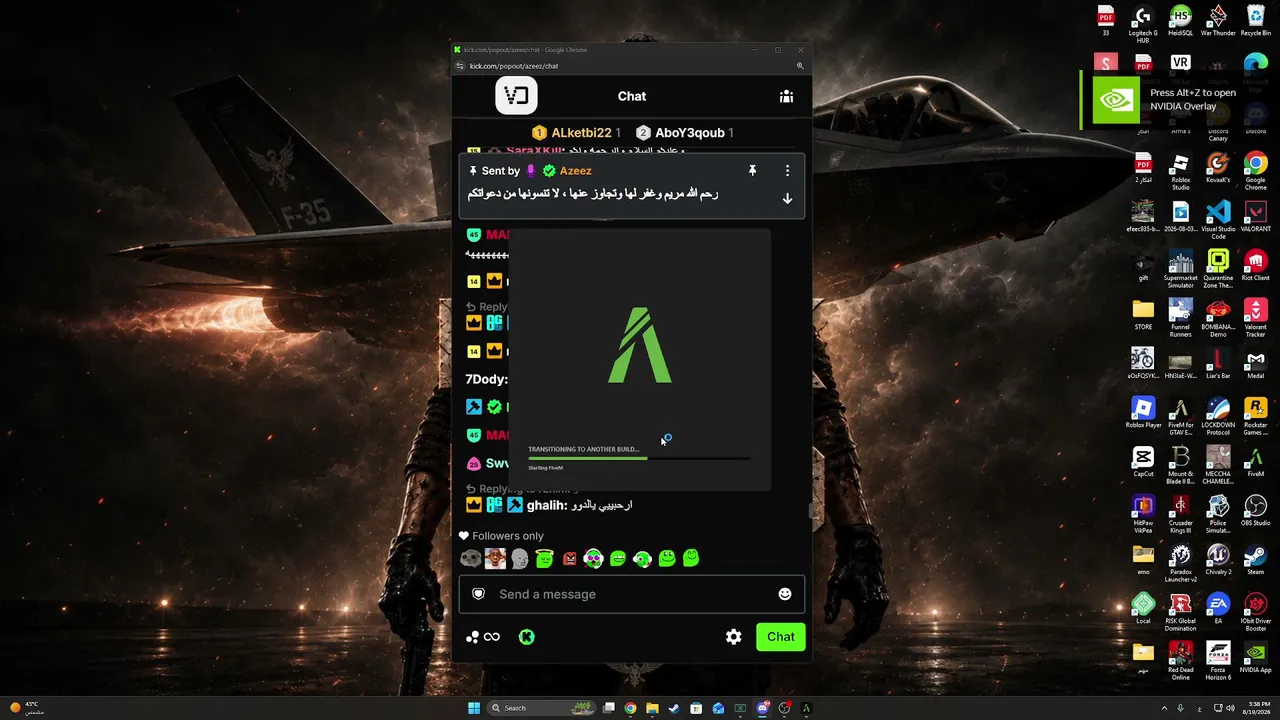Click the zoom magnifier icon in address bar
The height and width of the screenshot is (720, 1280).
[x=800, y=66]
